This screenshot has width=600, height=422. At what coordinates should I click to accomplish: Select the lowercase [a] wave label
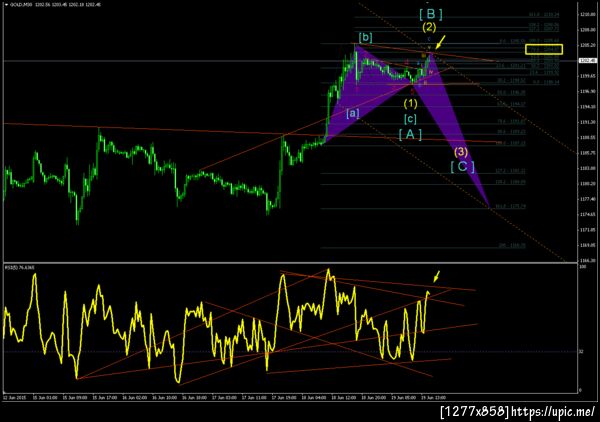(x=353, y=113)
